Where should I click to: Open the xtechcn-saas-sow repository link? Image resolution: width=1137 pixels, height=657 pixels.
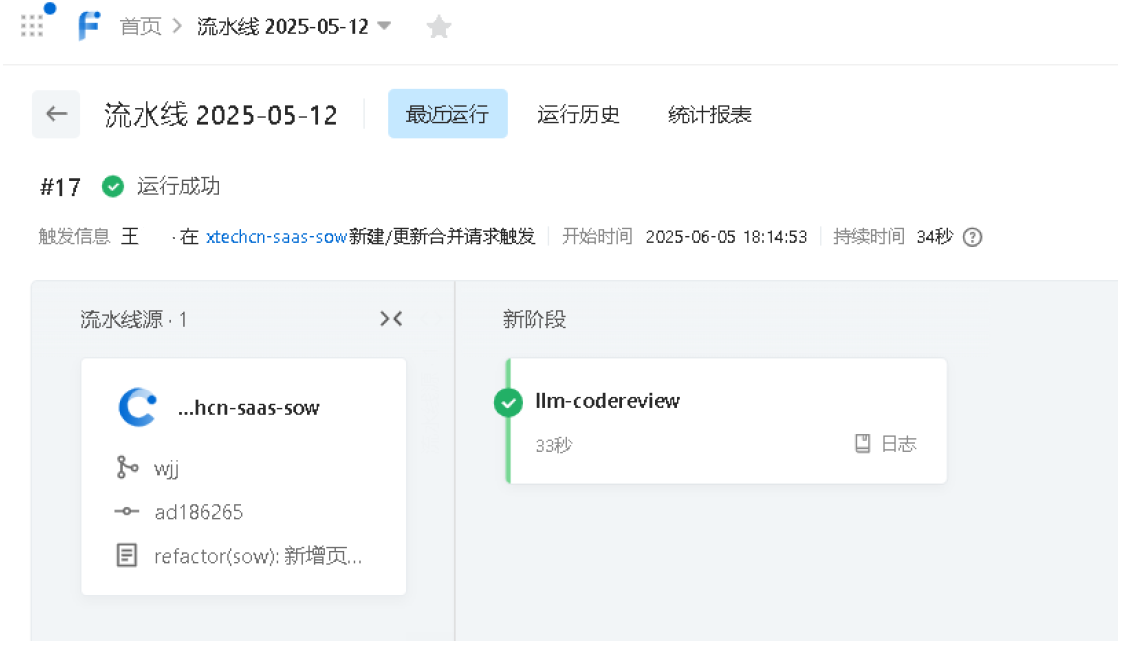coord(276,237)
